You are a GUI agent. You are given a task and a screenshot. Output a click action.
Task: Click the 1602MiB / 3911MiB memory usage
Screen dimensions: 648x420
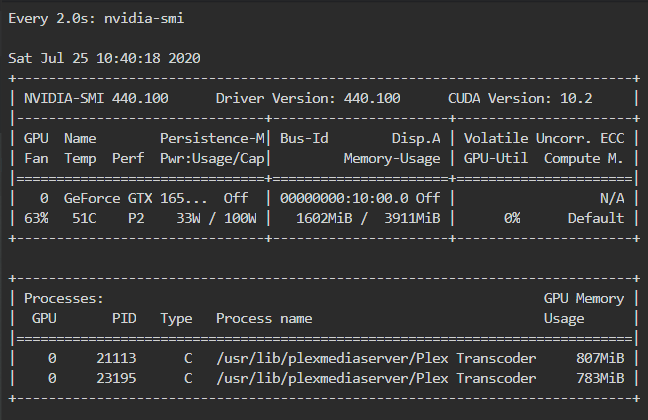(x=368, y=218)
